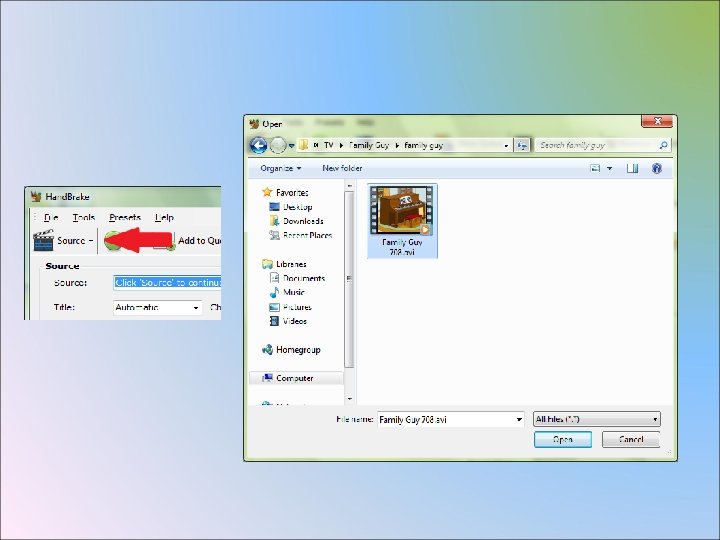Click the change view icon

595,169
